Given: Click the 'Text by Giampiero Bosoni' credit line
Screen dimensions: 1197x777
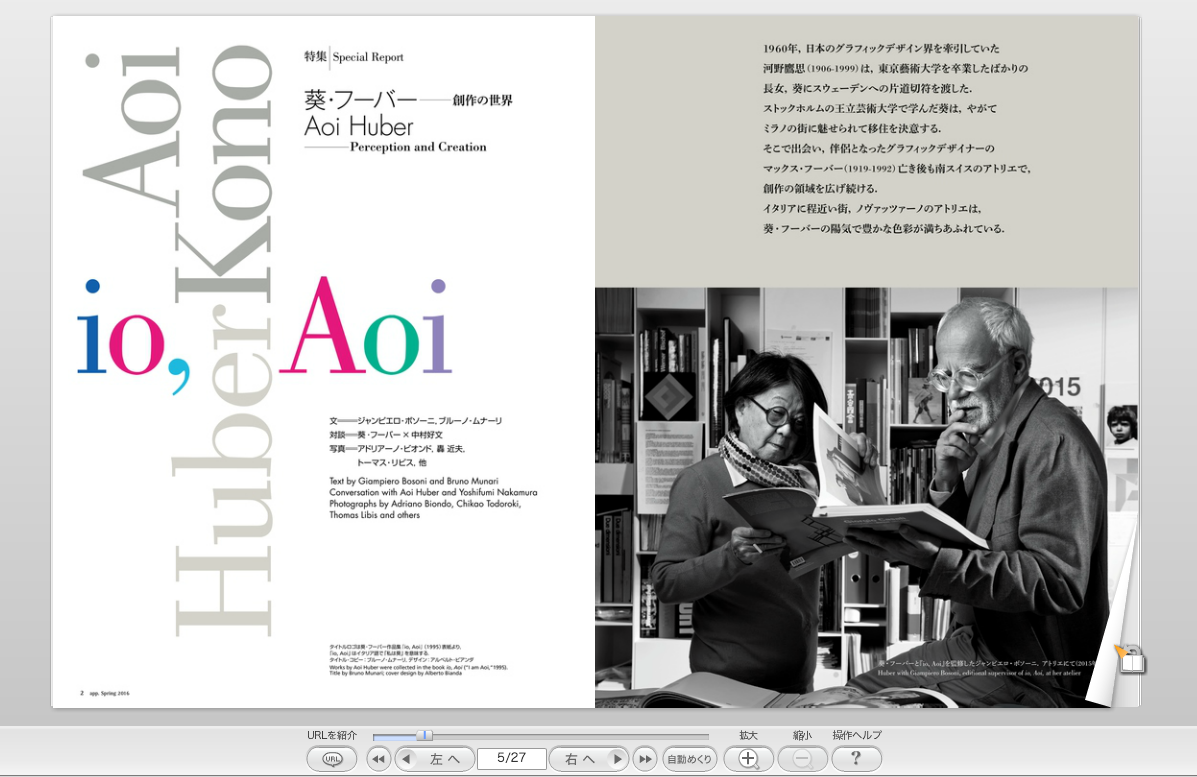Looking at the screenshot, I should coord(414,482).
